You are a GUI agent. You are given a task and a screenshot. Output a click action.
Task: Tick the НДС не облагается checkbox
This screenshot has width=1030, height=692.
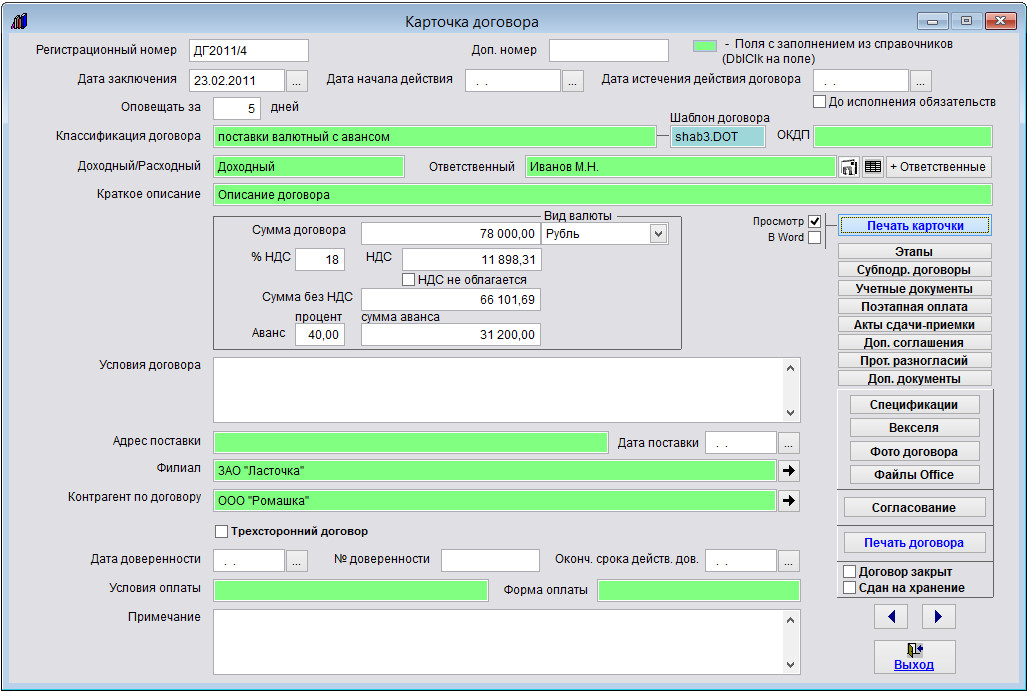pos(408,280)
